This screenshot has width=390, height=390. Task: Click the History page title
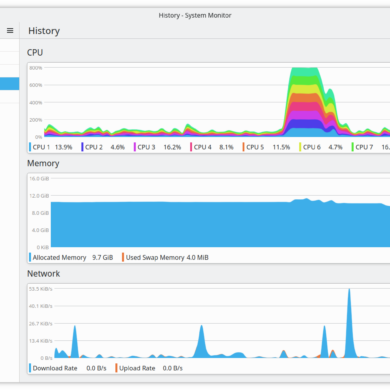click(x=44, y=31)
